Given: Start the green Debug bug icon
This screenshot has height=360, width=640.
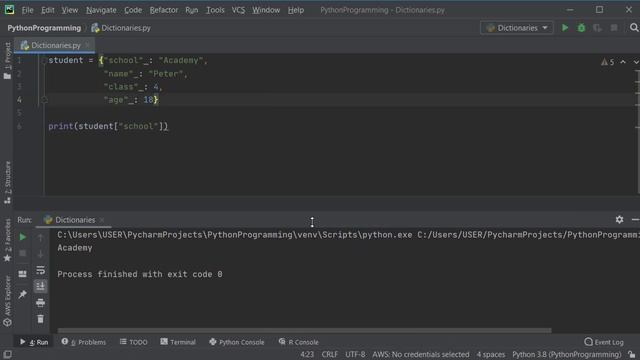Looking at the screenshot, I should [x=581, y=28].
